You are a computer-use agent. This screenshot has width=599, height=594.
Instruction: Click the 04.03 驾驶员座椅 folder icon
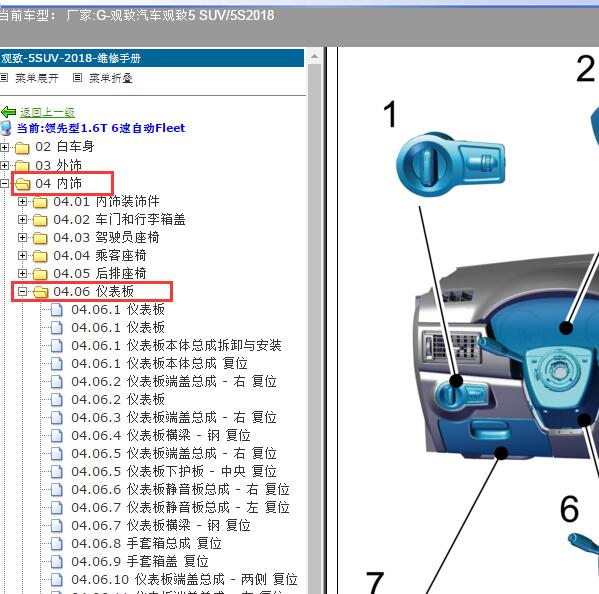point(40,238)
